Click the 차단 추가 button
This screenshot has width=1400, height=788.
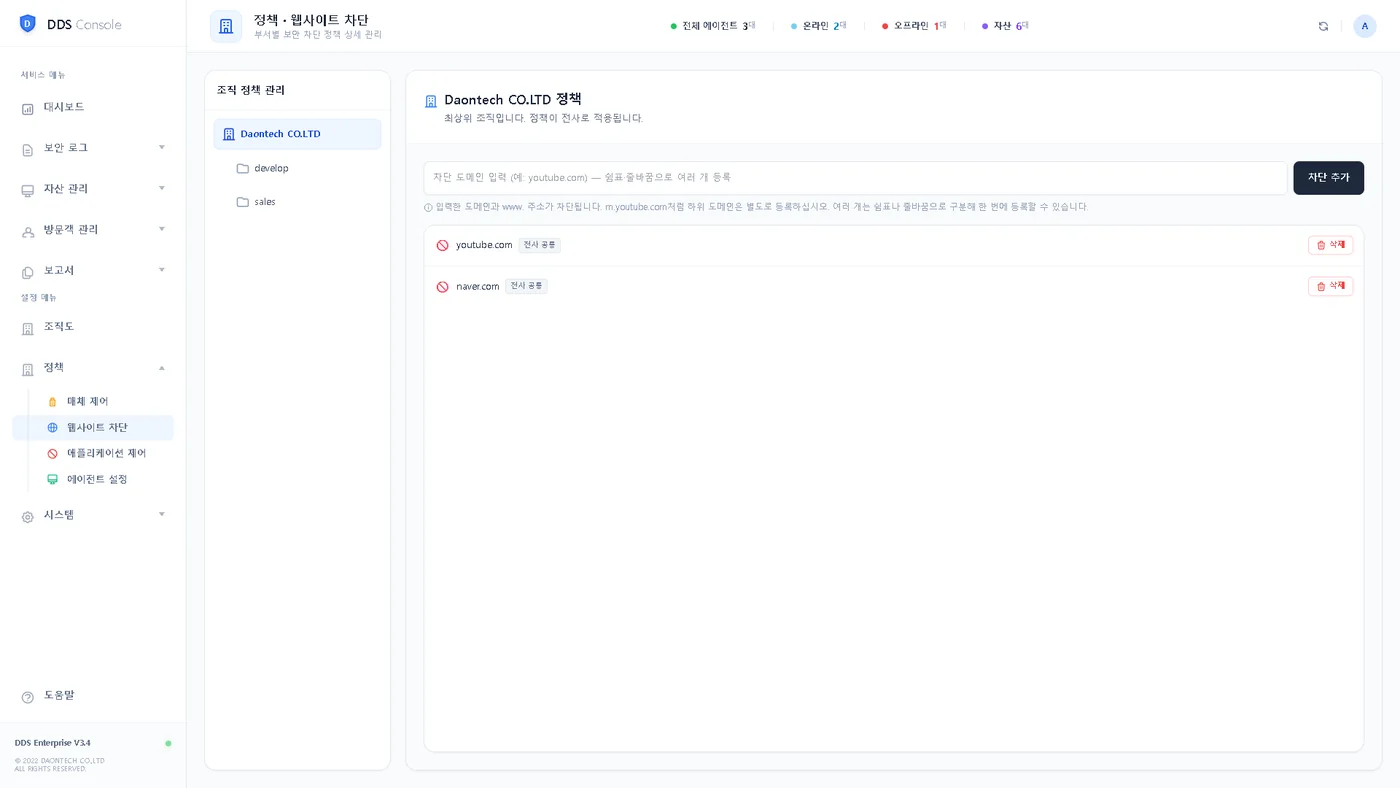pos(1328,178)
